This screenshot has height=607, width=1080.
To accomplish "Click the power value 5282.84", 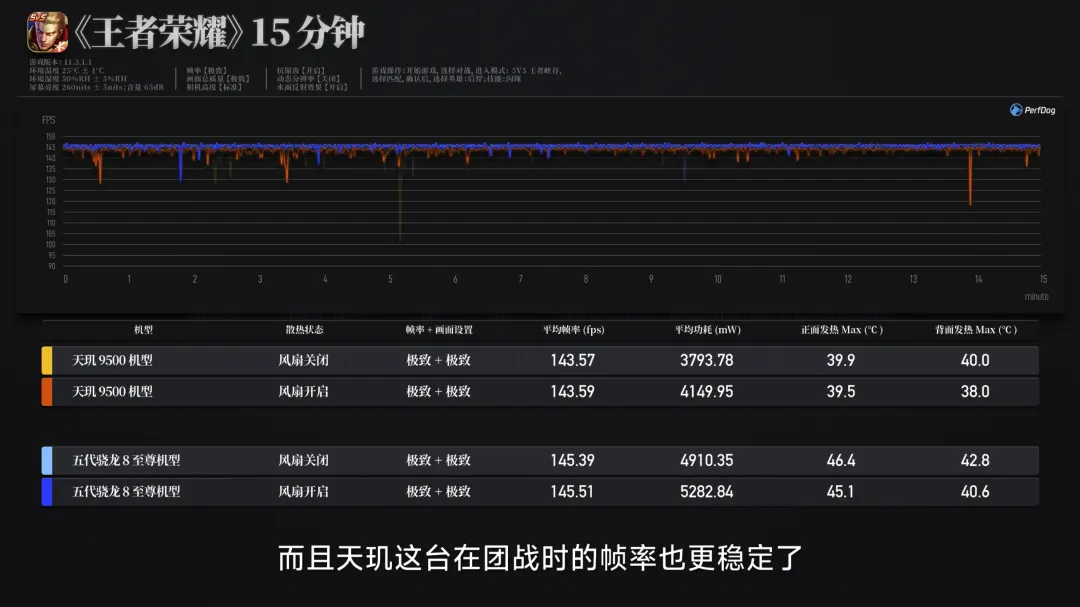I will tap(707, 492).
